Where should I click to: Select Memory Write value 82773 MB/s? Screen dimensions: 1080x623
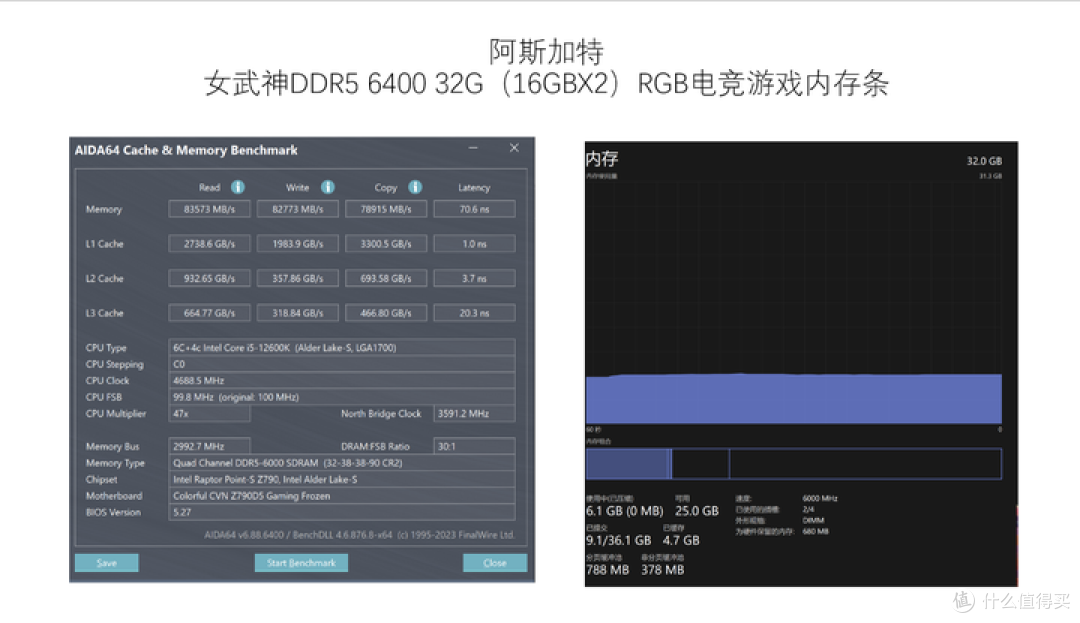pos(298,209)
